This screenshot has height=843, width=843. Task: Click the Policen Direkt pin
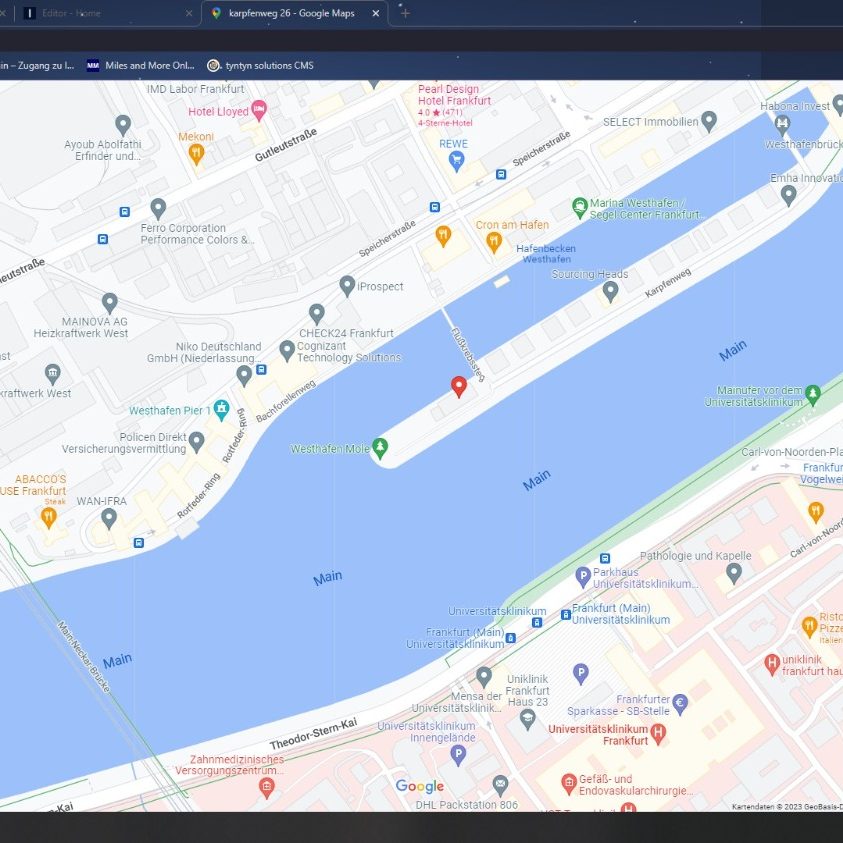pyautogui.click(x=196, y=442)
